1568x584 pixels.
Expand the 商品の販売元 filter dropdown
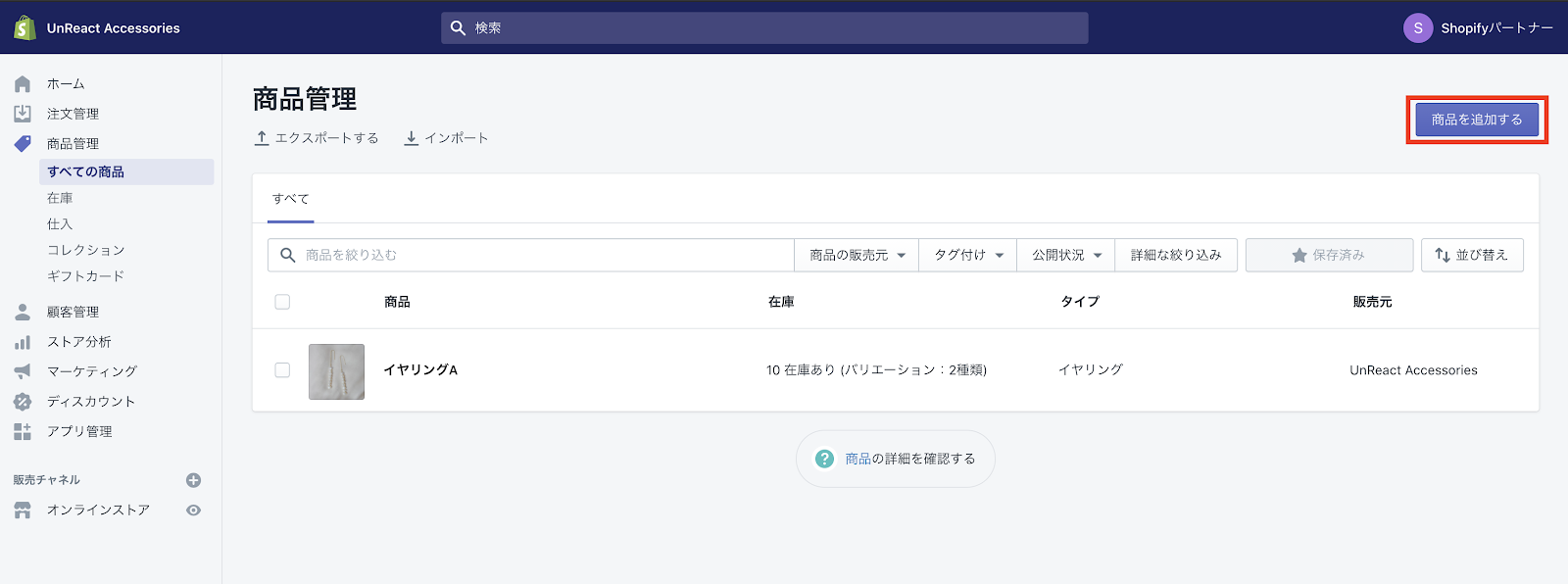[857, 255]
